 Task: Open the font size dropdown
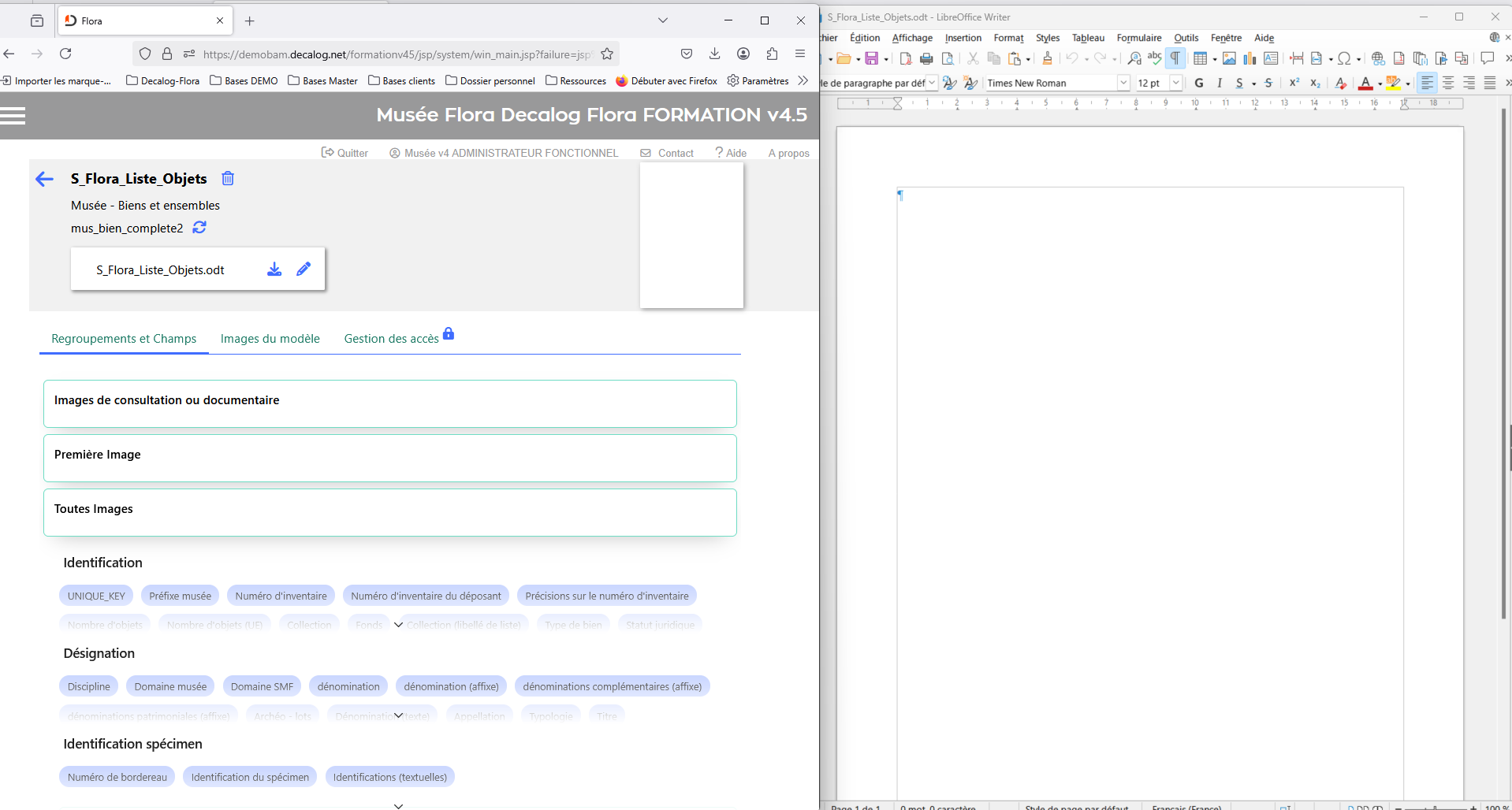click(x=1175, y=83)
